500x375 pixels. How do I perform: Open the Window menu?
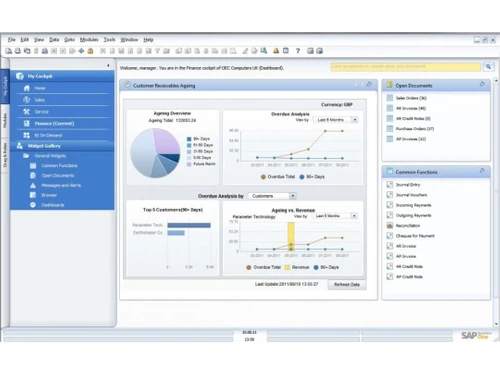(129, 40)
